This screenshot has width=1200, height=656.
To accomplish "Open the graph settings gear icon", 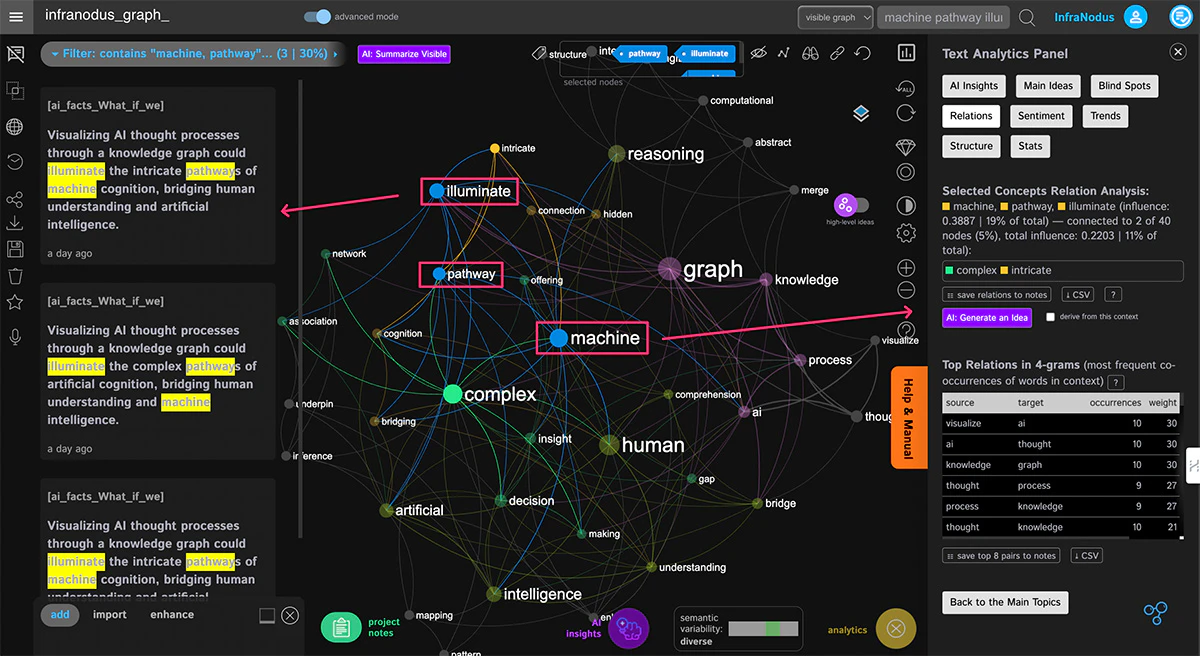I will coord(906,232).
